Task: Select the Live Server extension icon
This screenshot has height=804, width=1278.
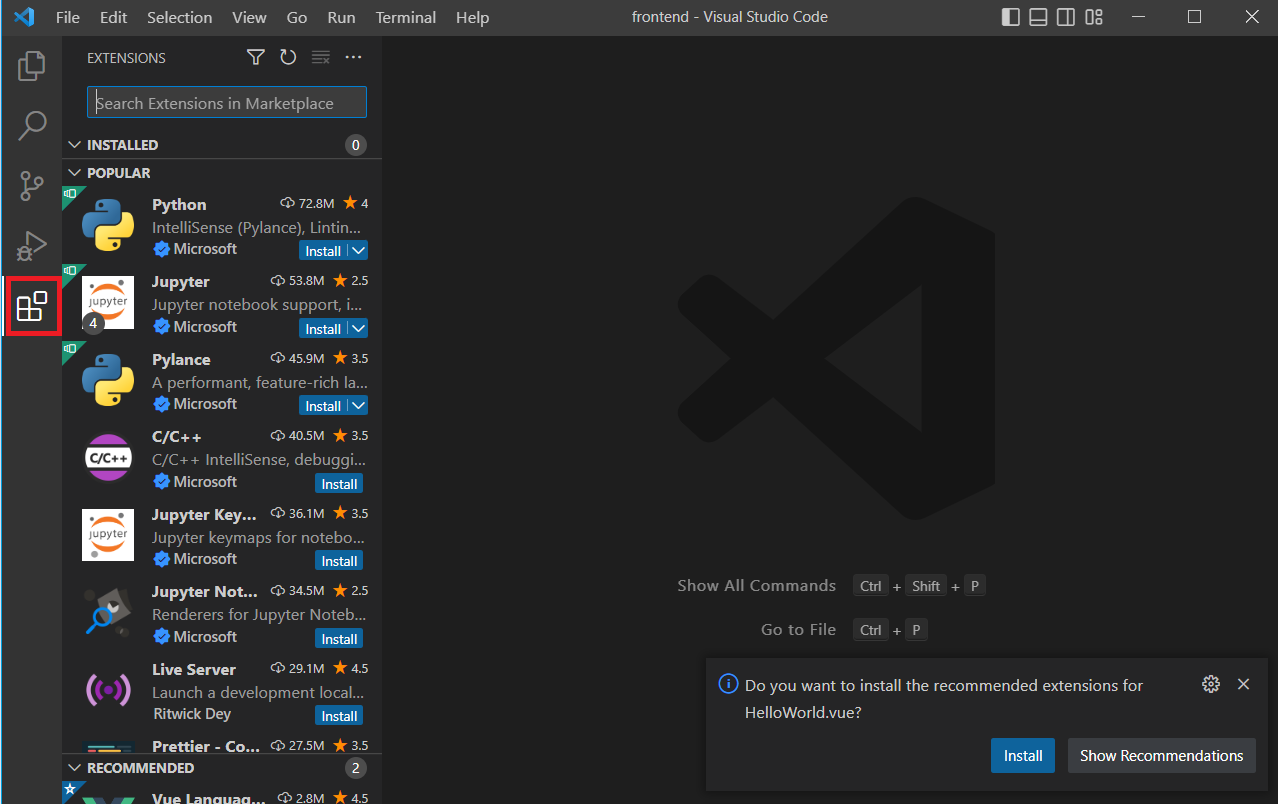Action: point(108,690)
